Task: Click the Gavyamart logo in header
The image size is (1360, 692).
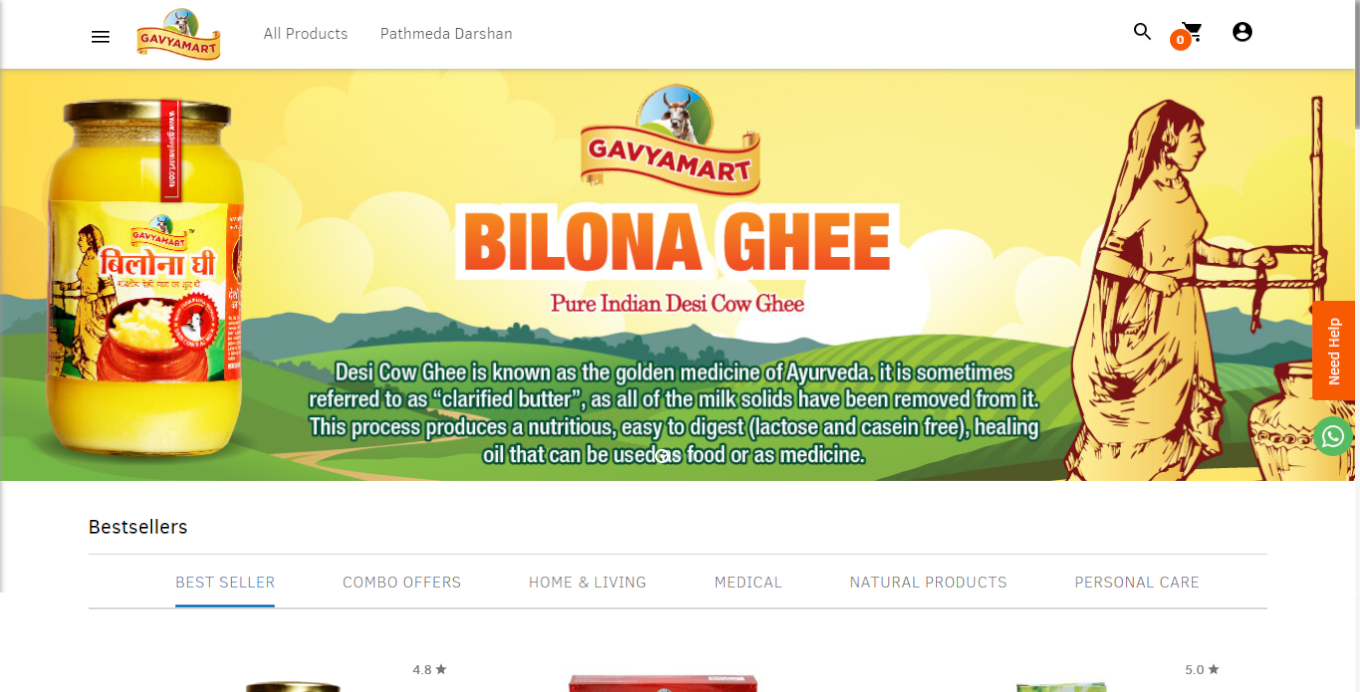Action: click(178, 34)
